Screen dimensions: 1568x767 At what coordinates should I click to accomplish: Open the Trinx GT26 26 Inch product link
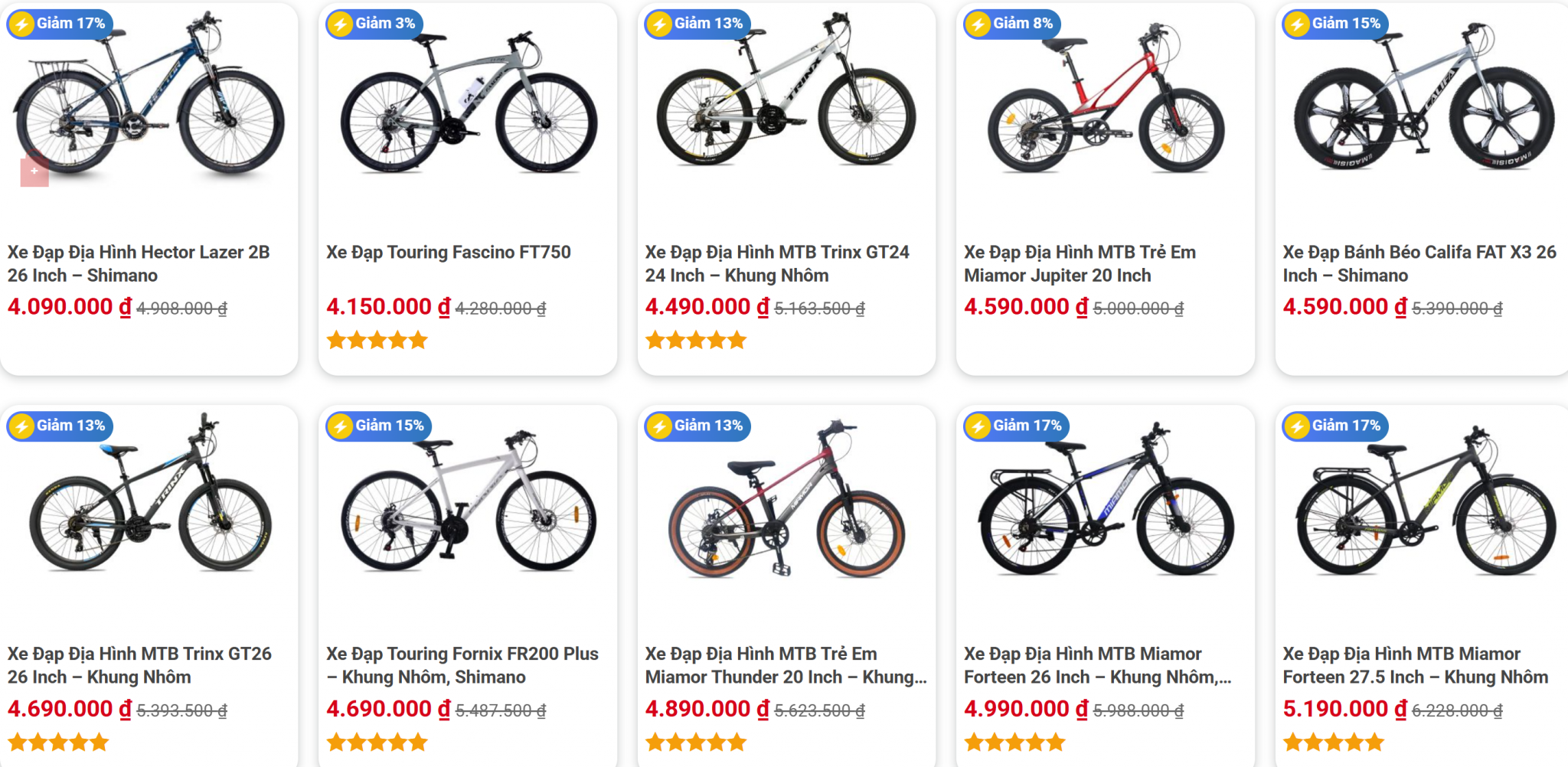click(x=139, y=665)
